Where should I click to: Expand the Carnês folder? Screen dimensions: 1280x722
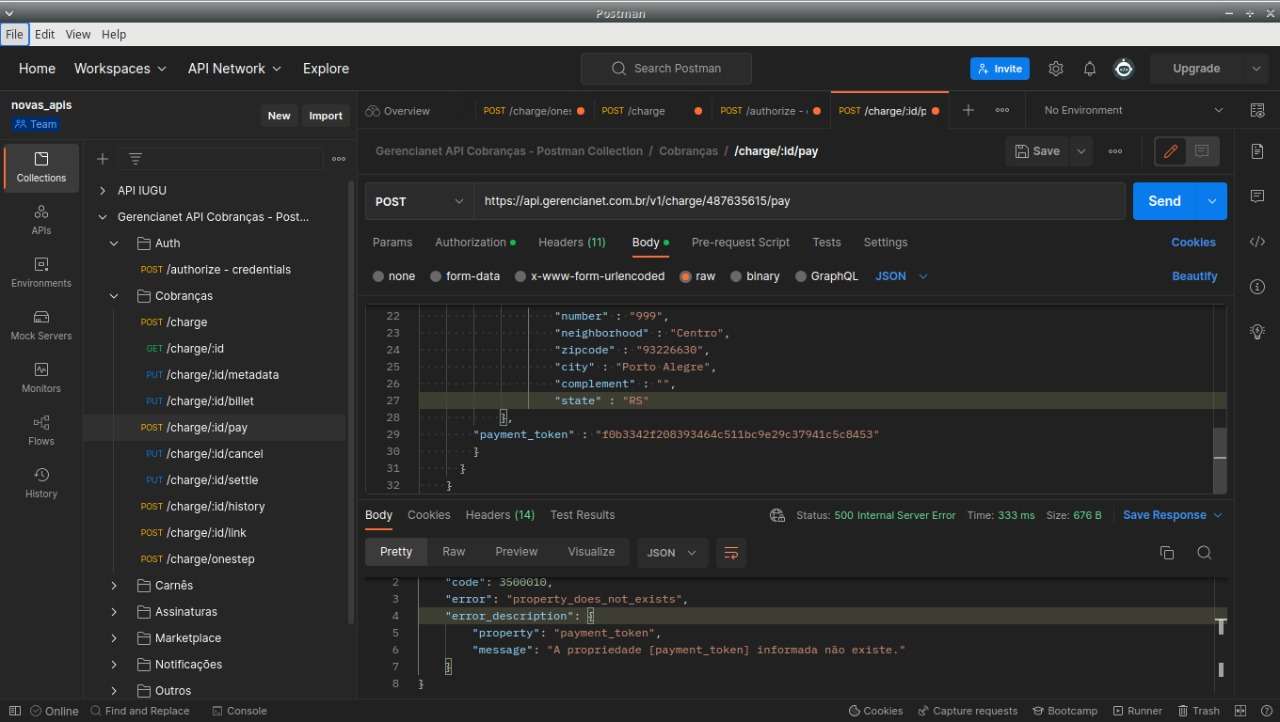point(114,585)
